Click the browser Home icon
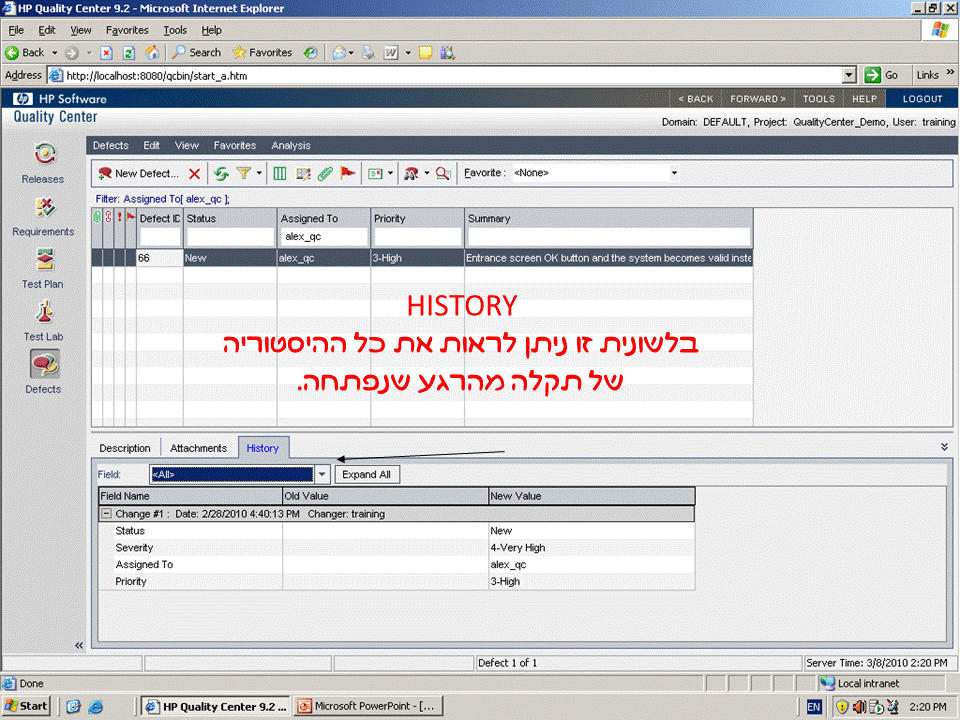960x720 pixels. [152, 53]
